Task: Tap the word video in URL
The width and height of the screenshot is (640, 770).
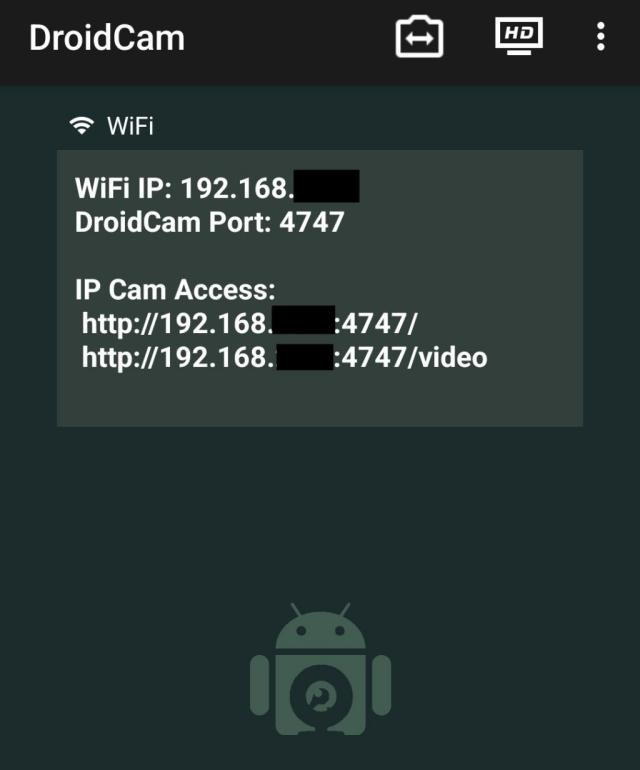Action: [x=453, y=357]
